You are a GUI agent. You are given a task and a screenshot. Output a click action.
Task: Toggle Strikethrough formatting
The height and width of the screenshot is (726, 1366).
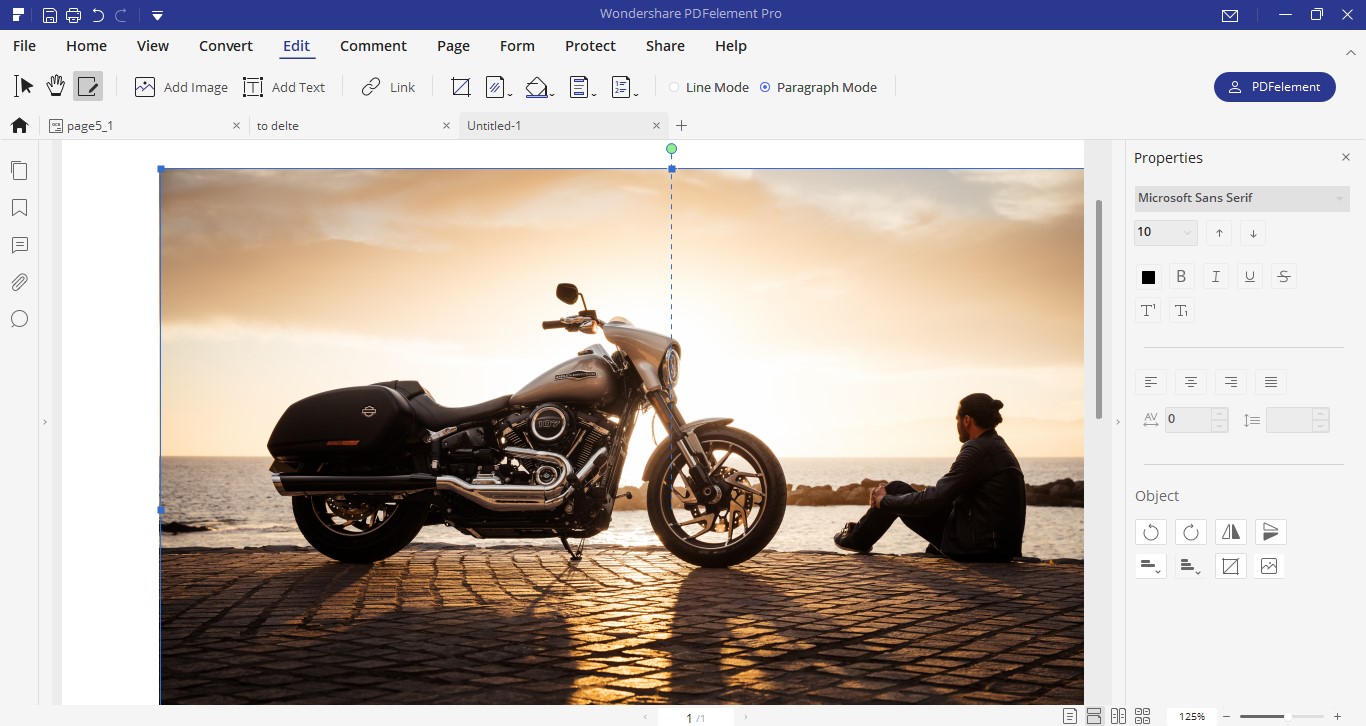[x=1284, y=277]
